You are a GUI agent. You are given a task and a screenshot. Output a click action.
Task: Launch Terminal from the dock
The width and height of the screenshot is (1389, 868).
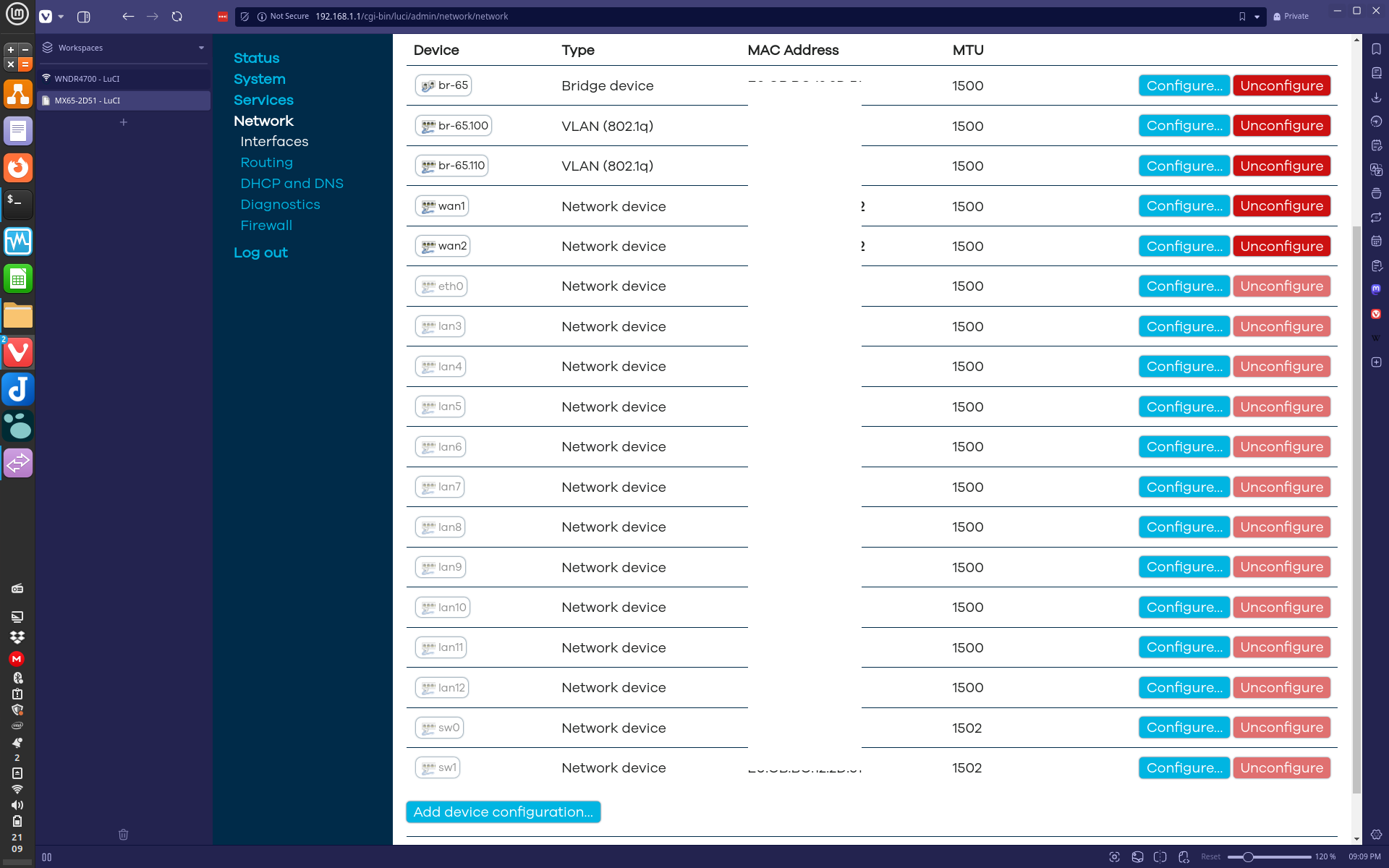(x=18, y=204)
